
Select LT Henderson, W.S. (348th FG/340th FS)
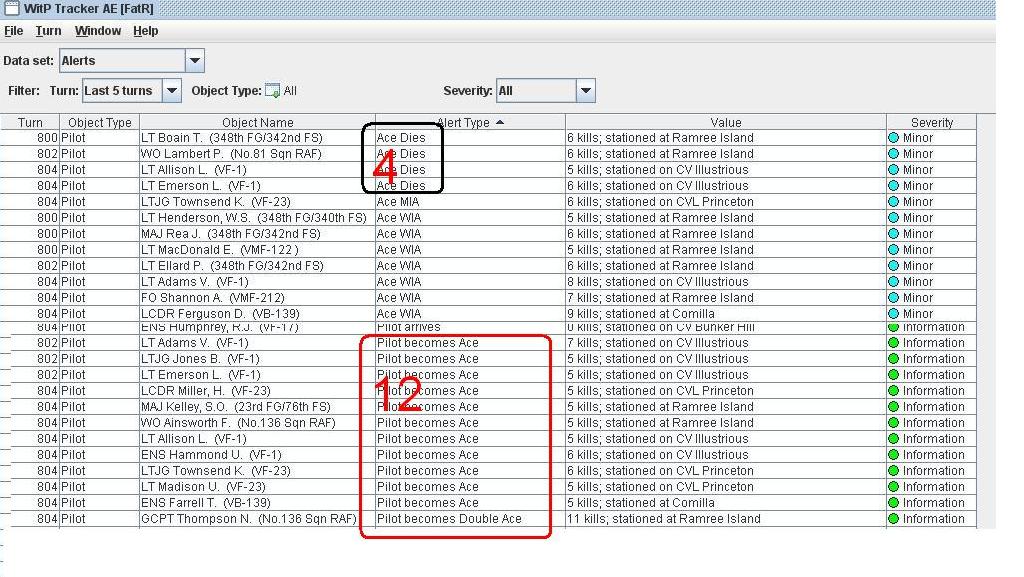click(x=253, y=218)
